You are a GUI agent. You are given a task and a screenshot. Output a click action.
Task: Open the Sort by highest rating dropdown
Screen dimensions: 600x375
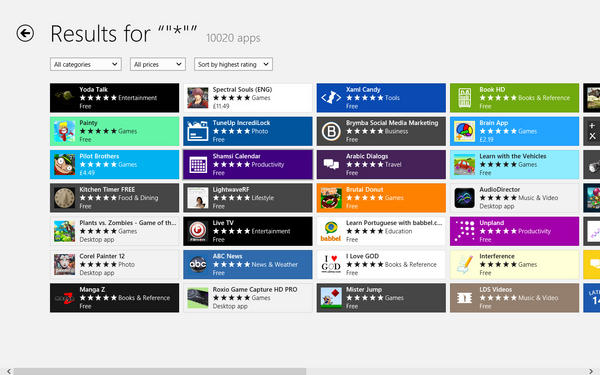(x=233, y=64)
